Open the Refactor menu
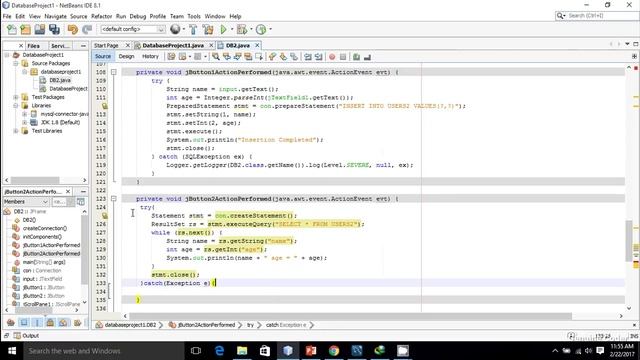The image size is (640, 360). pyautogui.click(x=101, y=16)
